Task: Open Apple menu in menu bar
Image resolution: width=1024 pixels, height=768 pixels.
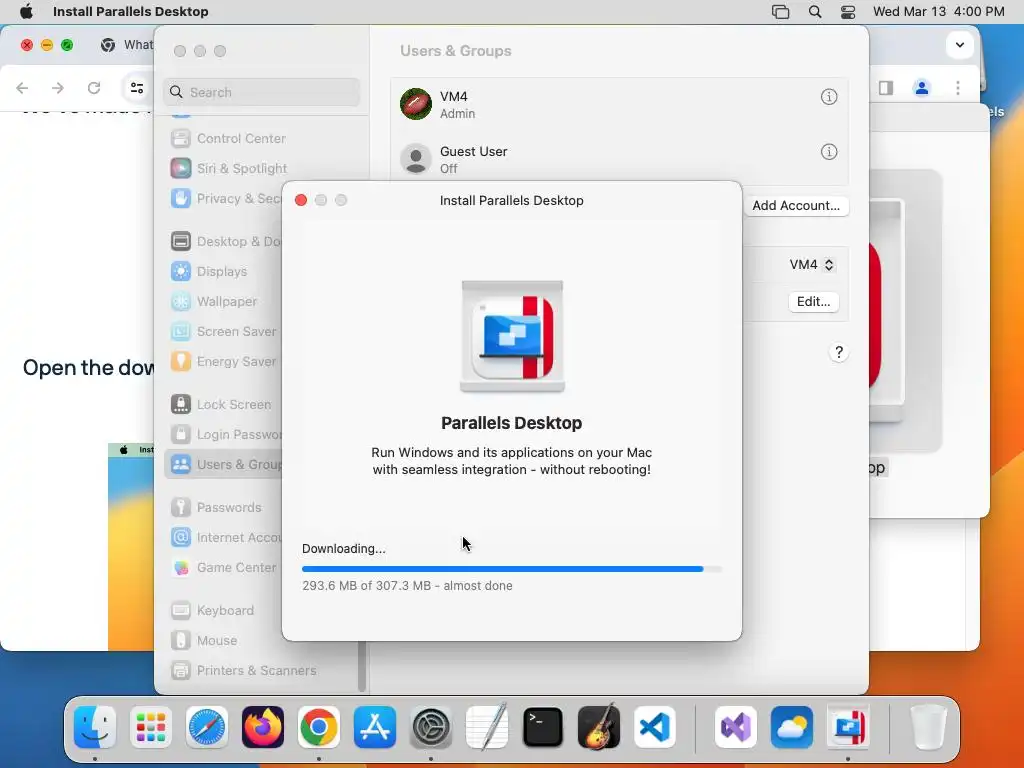Action: pos(27,11)
